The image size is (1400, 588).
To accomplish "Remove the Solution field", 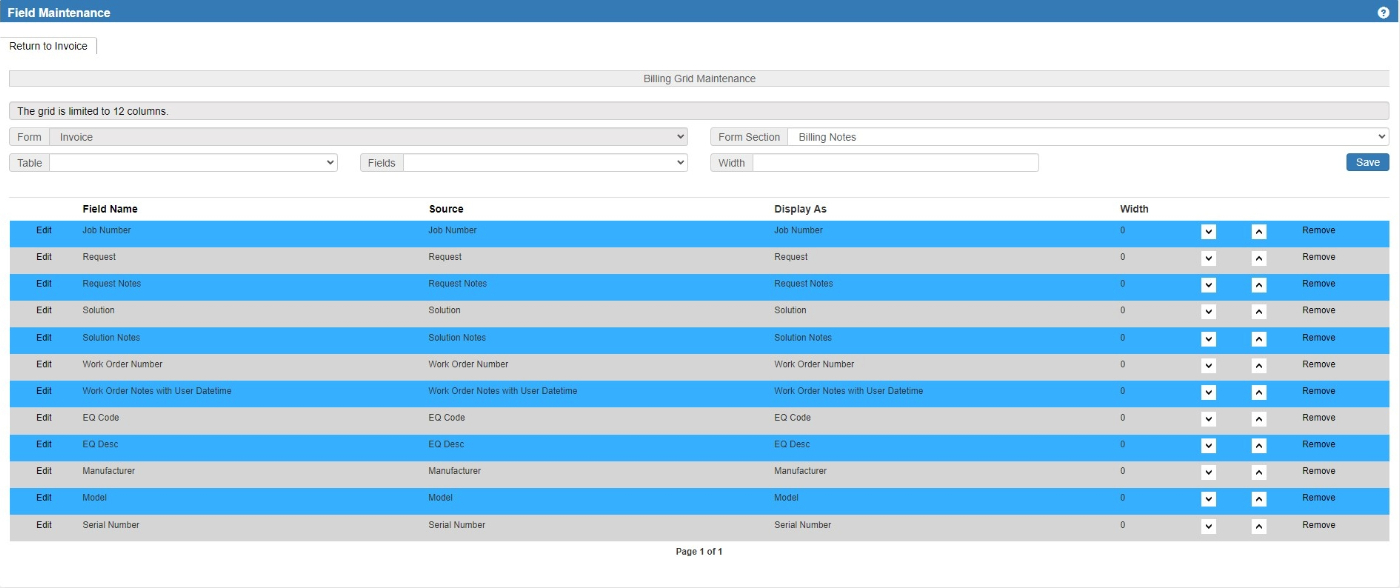I will 1318,311.
